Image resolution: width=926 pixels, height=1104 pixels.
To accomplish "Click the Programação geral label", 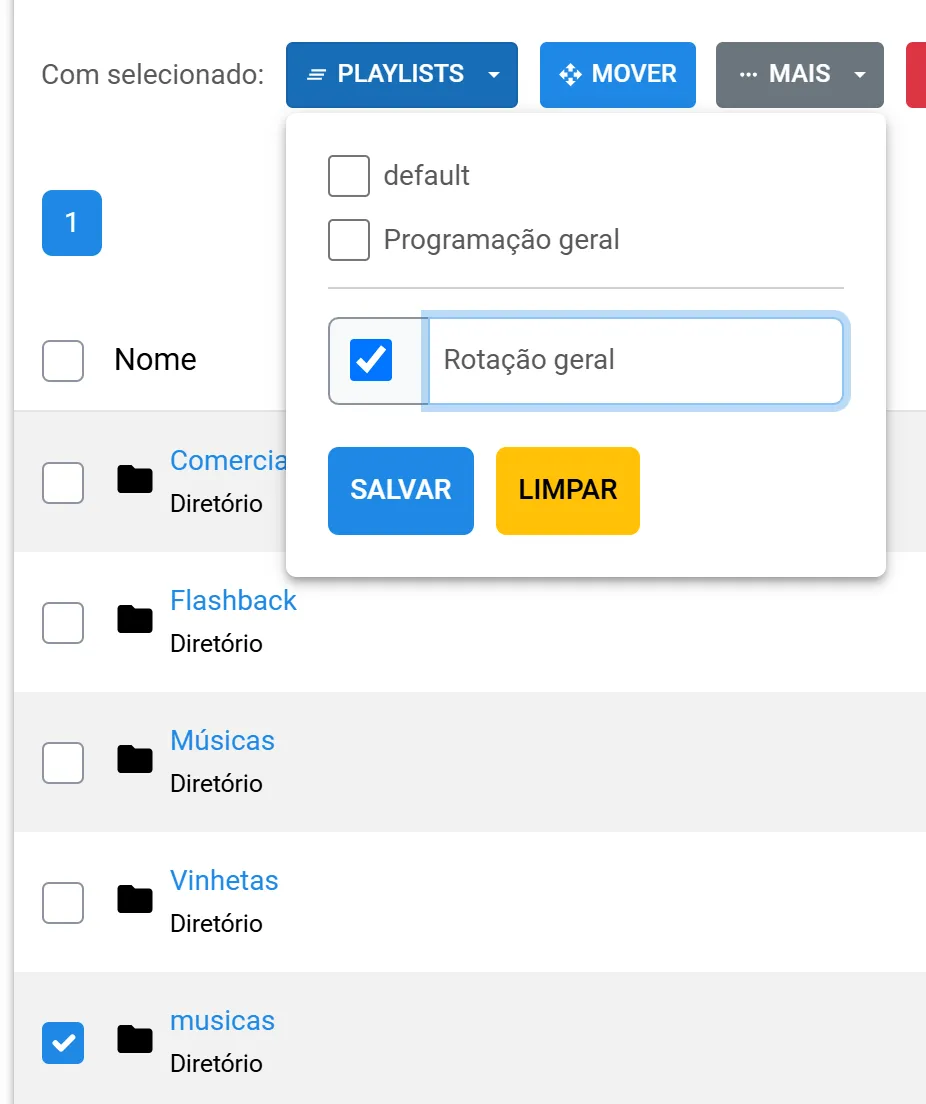I will [501, 240].
